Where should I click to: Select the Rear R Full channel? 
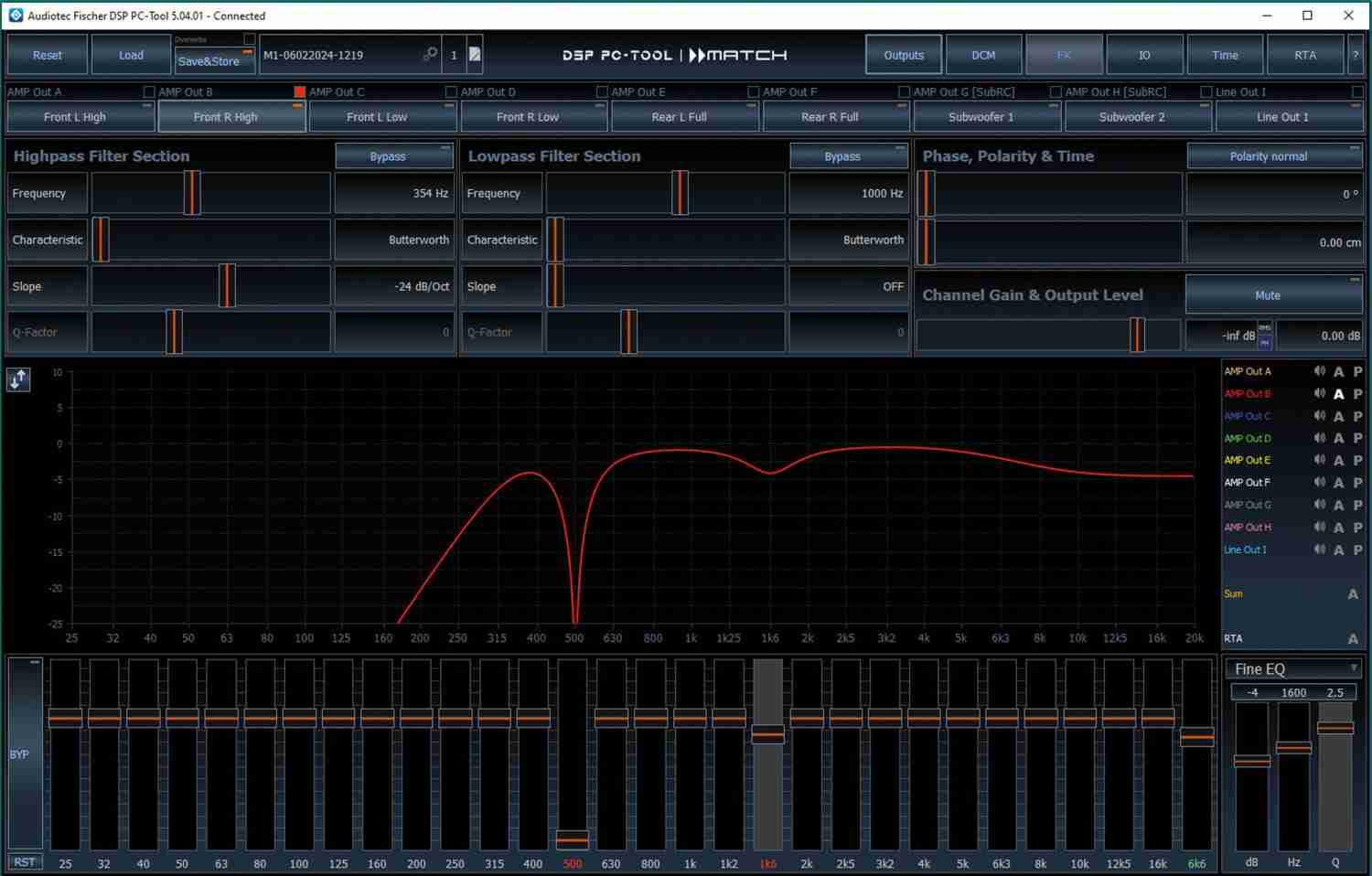point(836,117)
